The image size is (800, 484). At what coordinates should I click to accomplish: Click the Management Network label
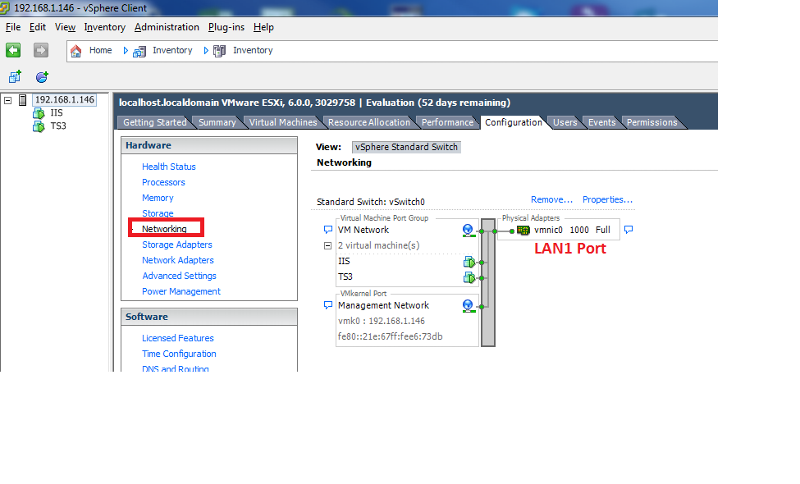[383, 305]
